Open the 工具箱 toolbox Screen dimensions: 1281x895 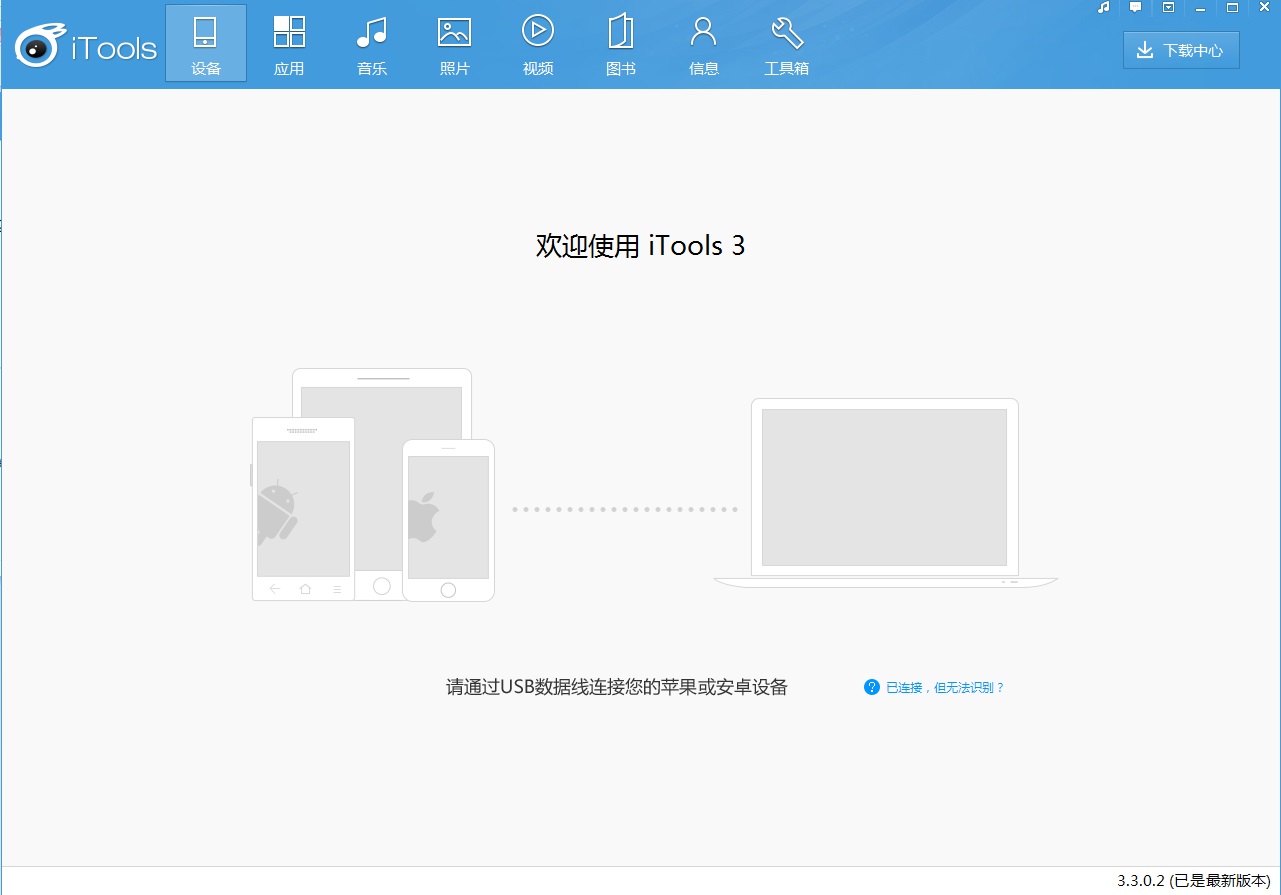pyautogui.click(x=787, y=44)
